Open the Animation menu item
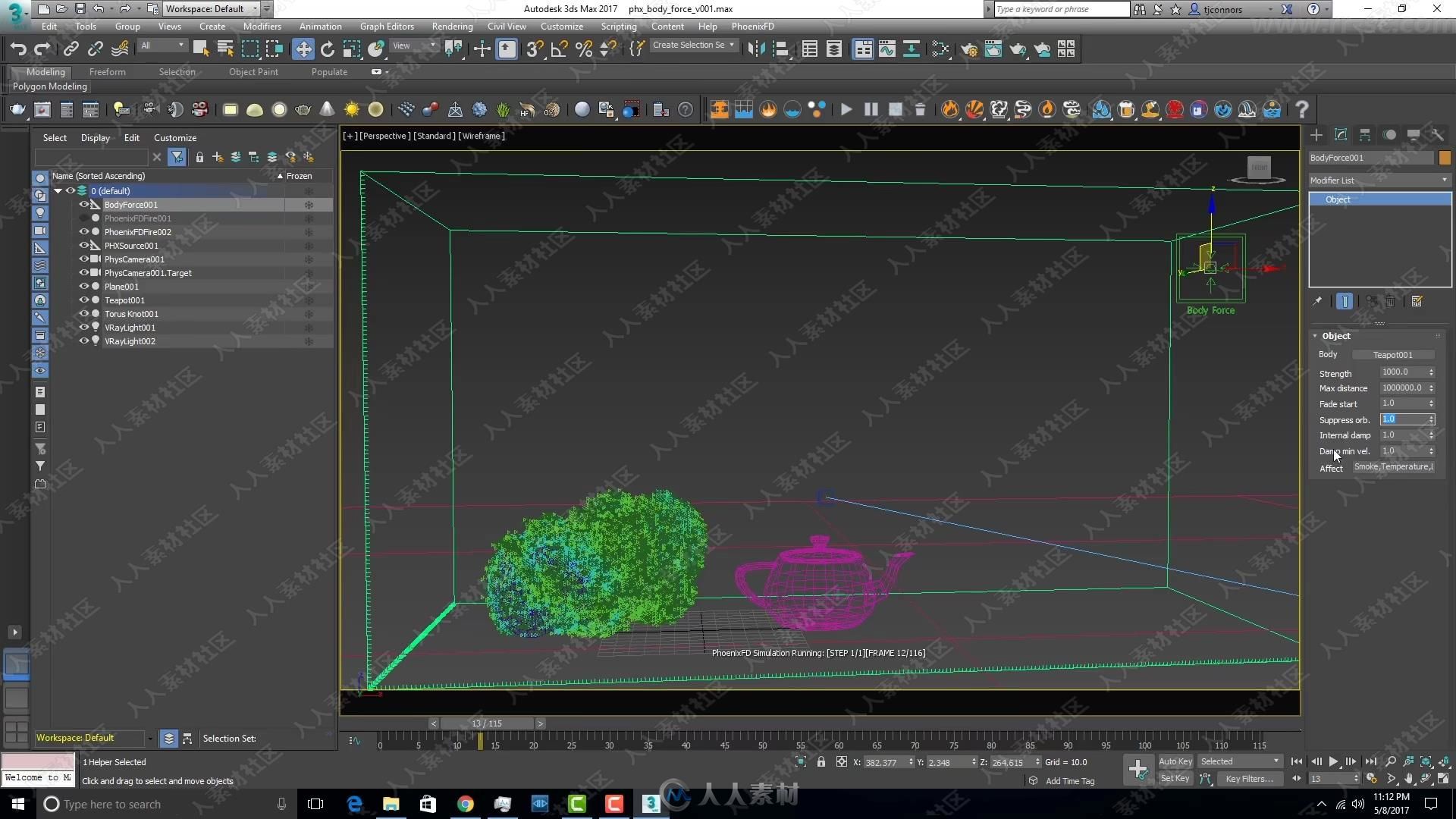1456x819 pixels. click(320, 26)
